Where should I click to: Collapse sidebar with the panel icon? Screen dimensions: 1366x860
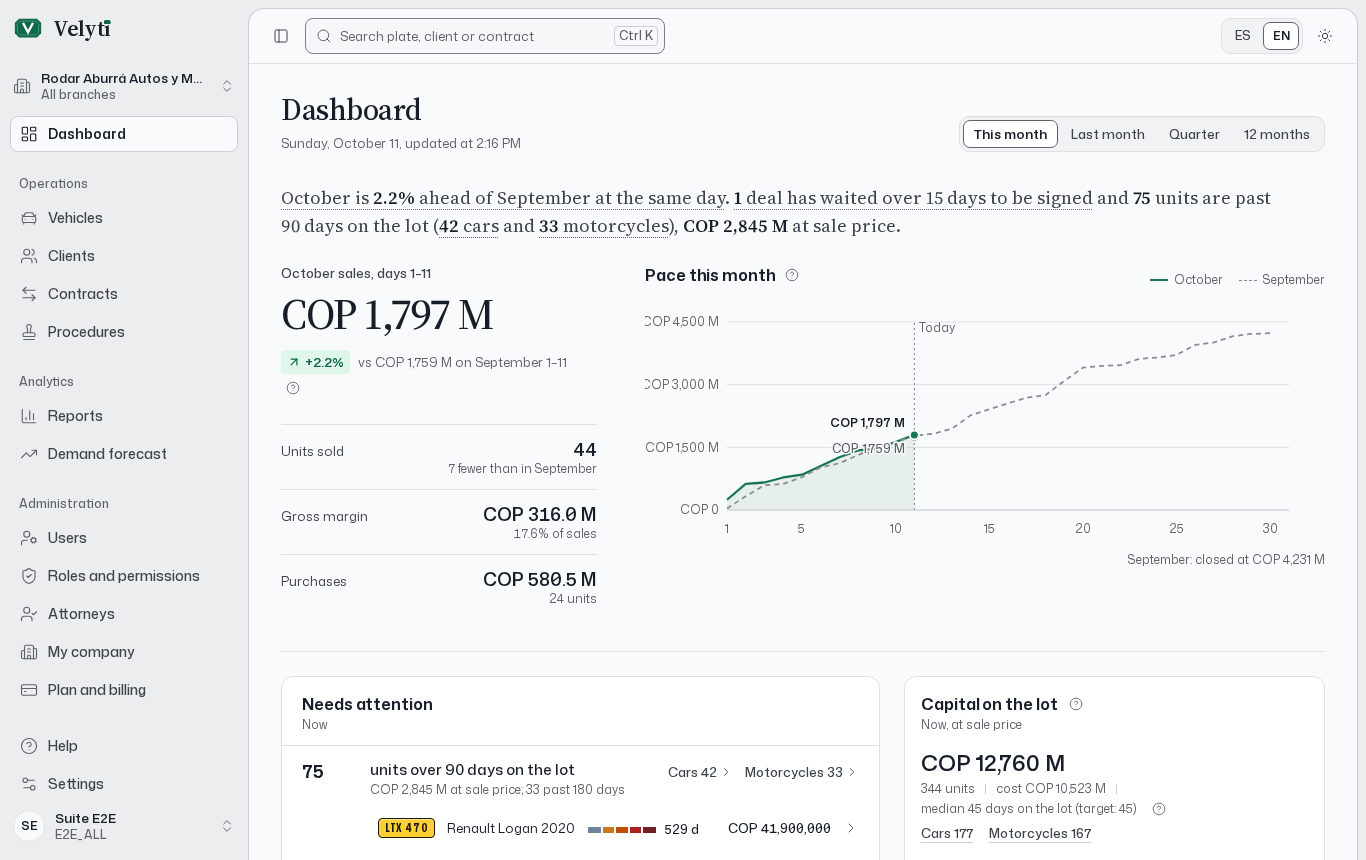(281, 36)
